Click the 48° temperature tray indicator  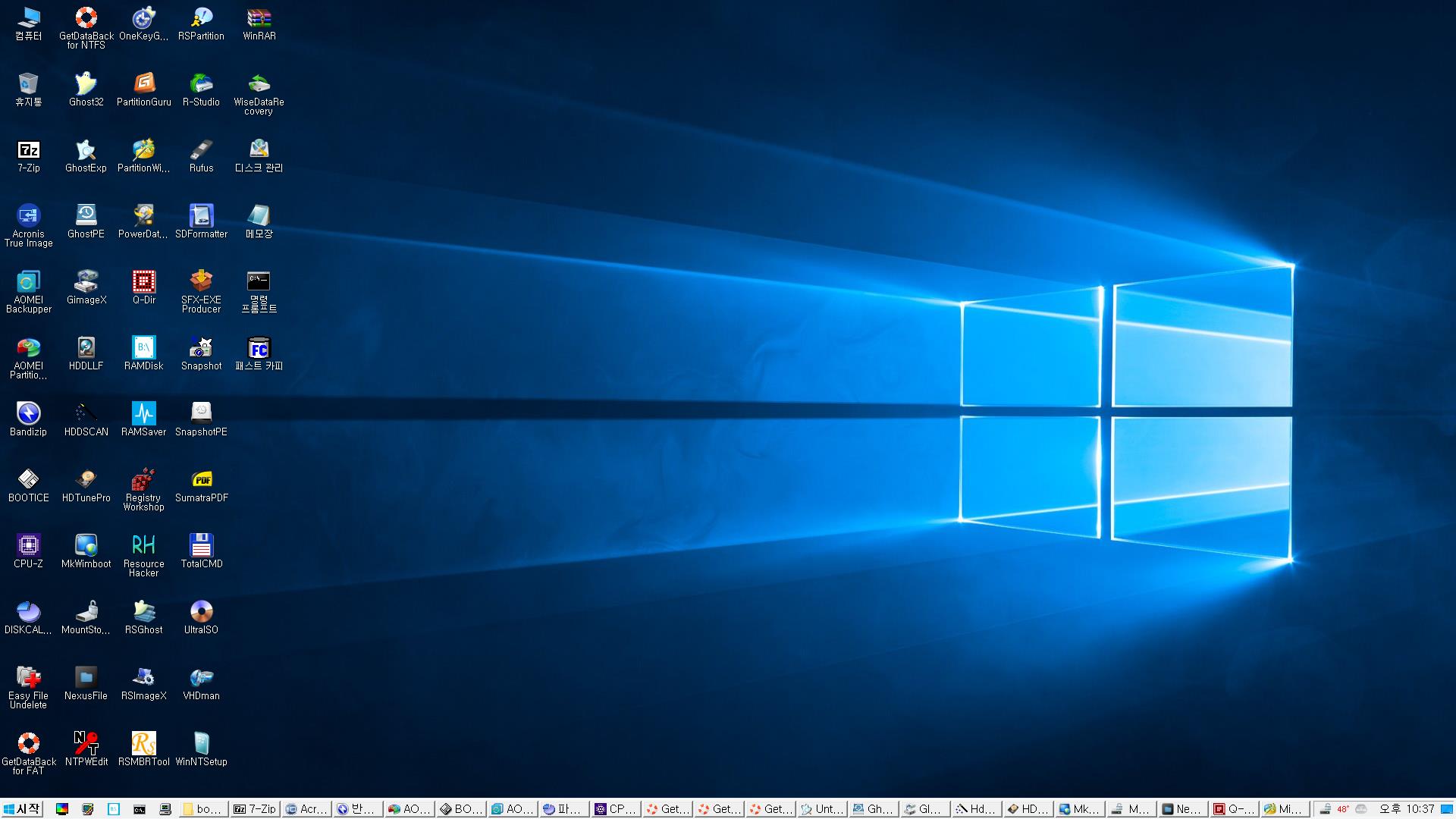tap(1343, 809)
